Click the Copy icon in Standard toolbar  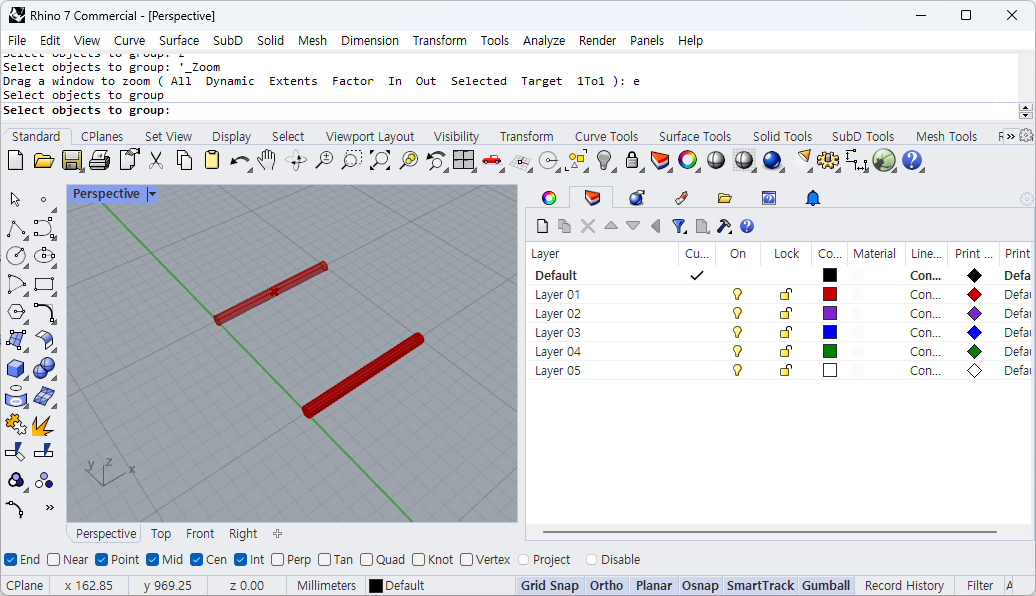(x=184, y=161)
